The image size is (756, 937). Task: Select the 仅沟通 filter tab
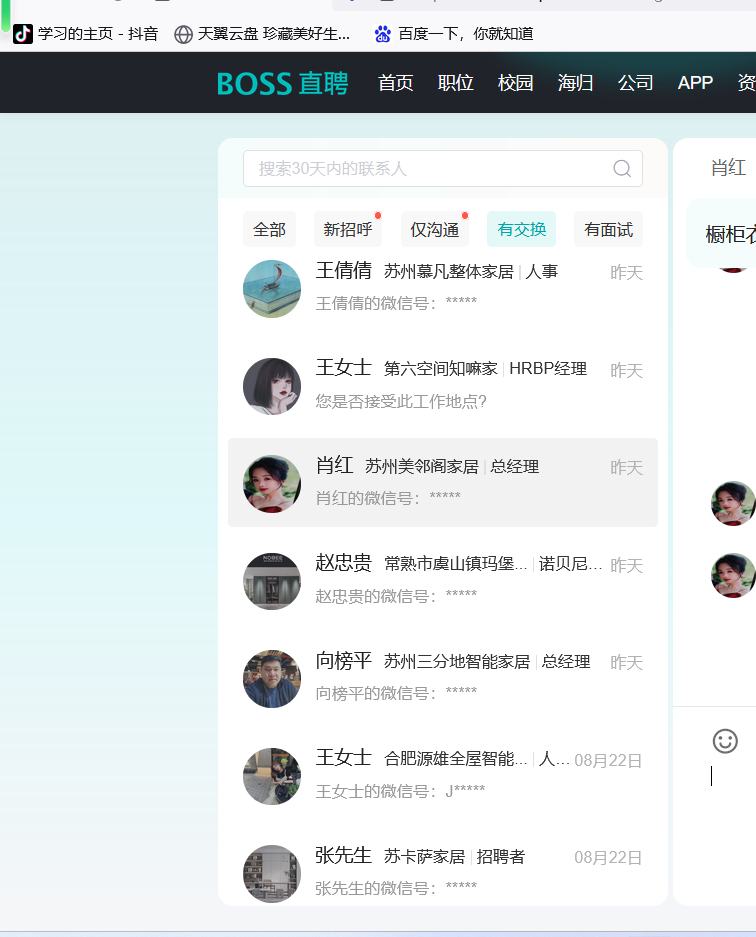[434, 229]
